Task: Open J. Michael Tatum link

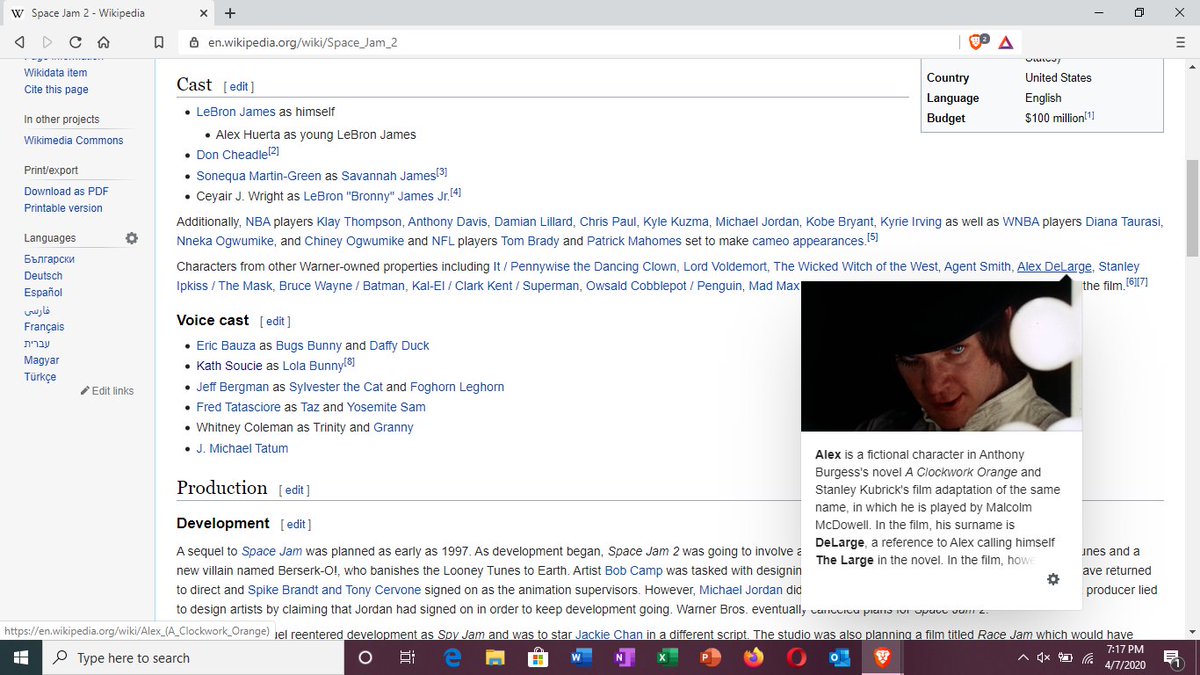Action: pos(242,448)
